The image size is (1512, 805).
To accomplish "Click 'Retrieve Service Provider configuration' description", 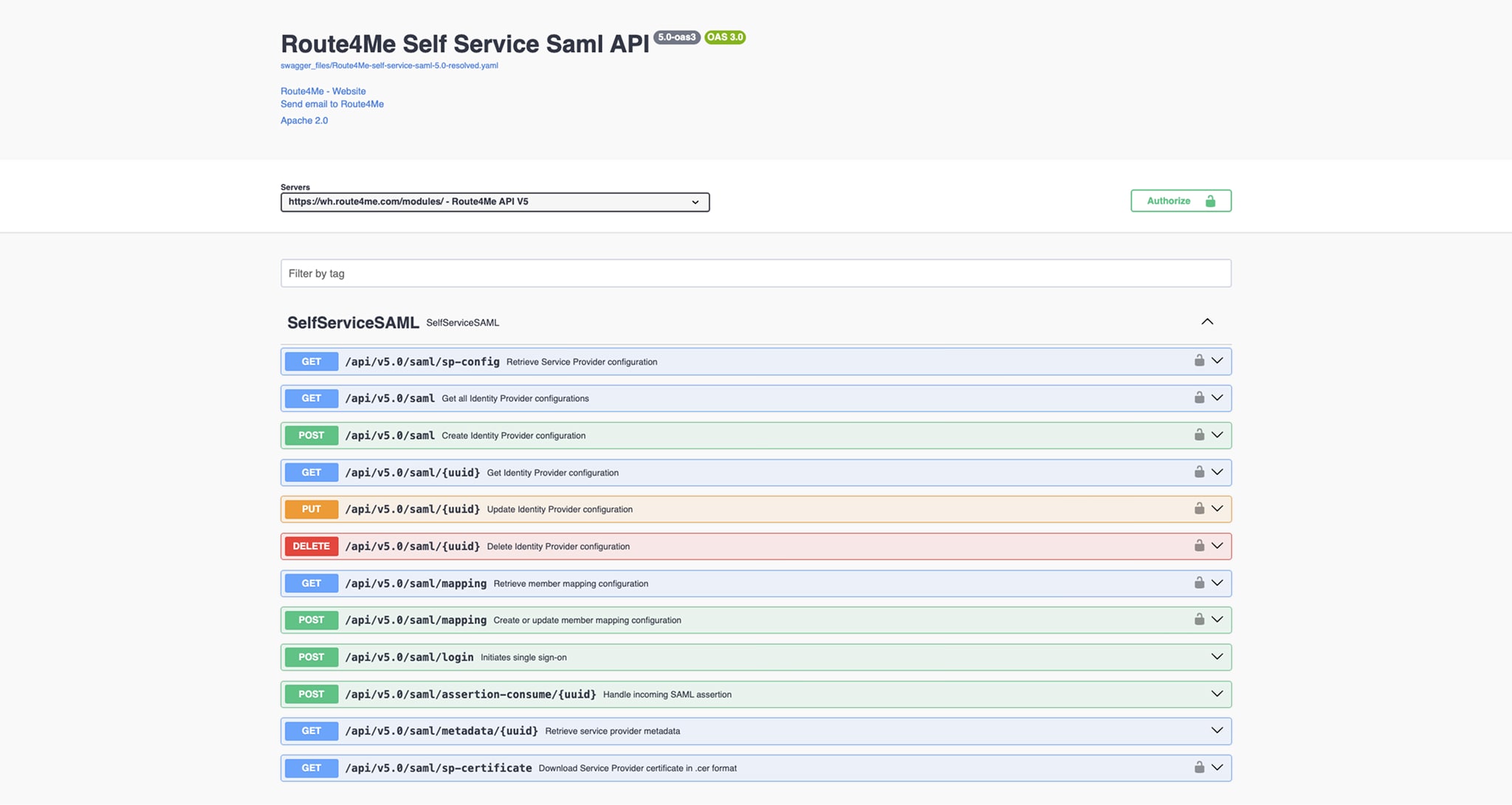I will [582, 362].
